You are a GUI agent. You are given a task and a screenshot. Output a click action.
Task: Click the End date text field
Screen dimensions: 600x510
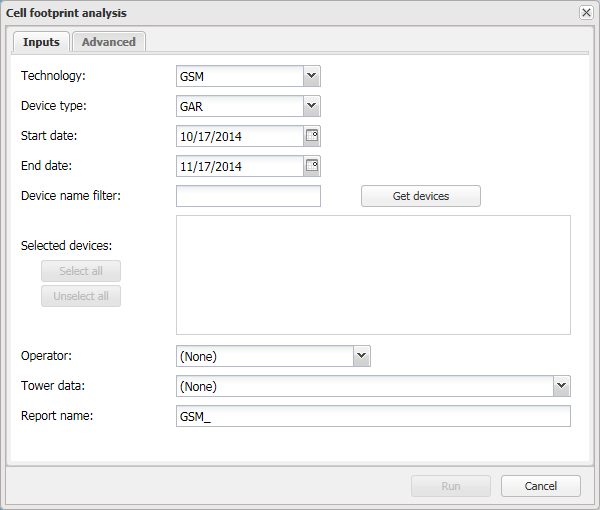240,166
